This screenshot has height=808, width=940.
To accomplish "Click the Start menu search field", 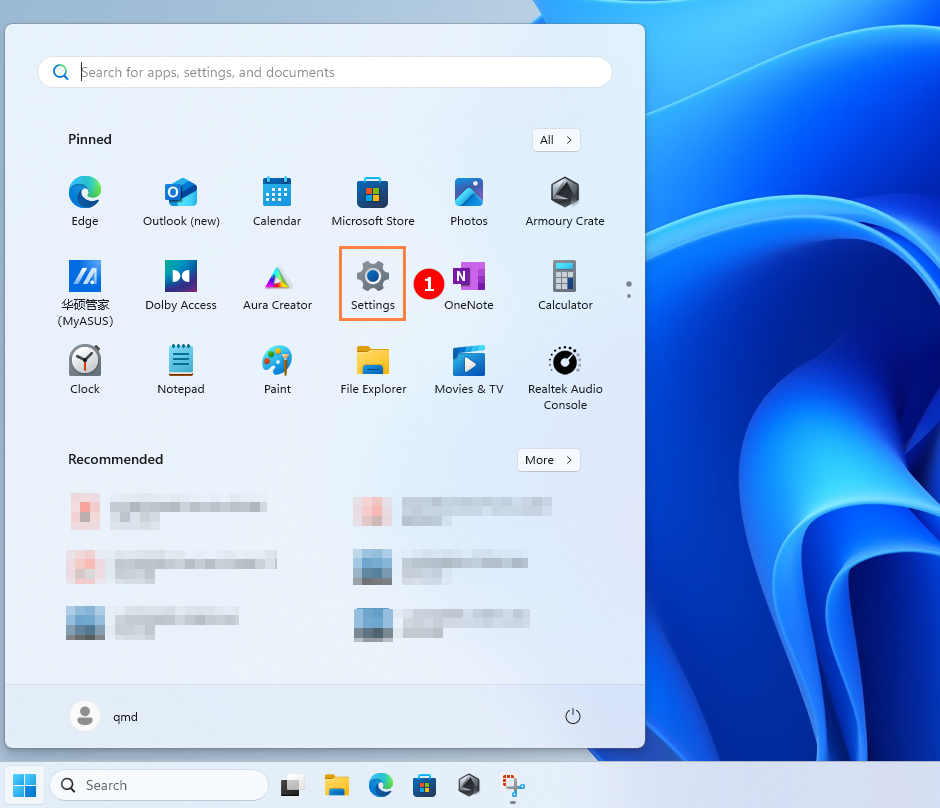I will pos(324,72).
